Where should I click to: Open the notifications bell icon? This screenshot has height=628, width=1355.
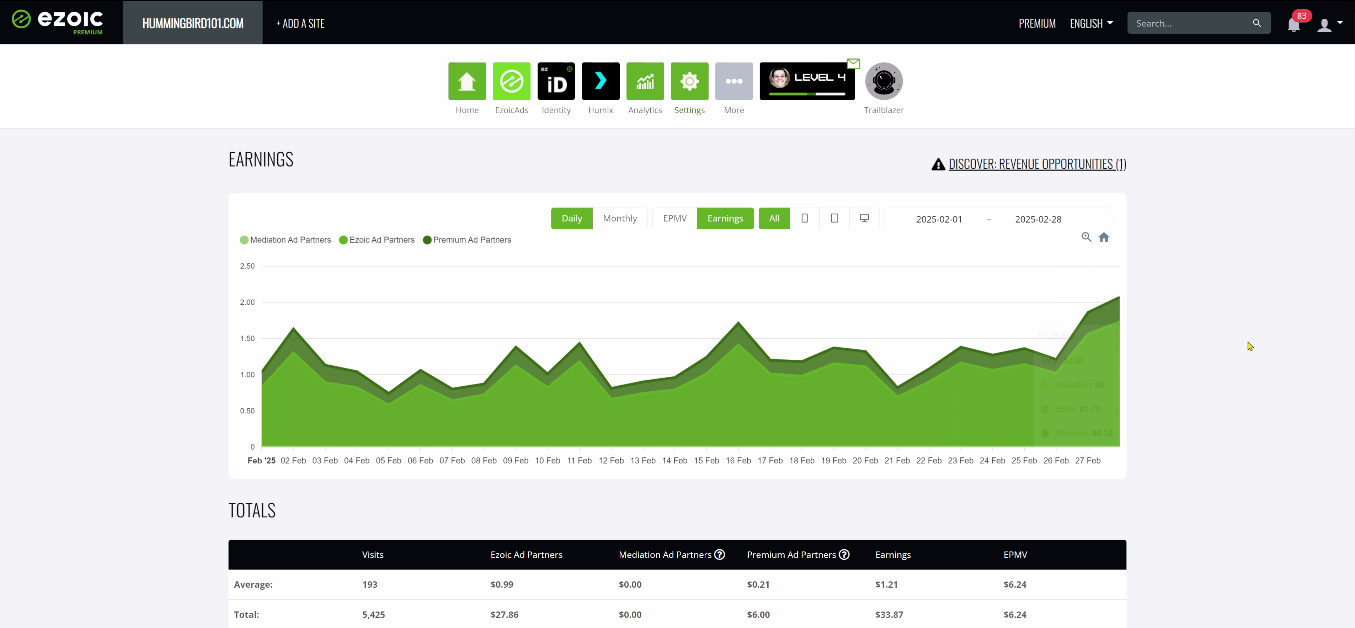tap(1294, 24)
